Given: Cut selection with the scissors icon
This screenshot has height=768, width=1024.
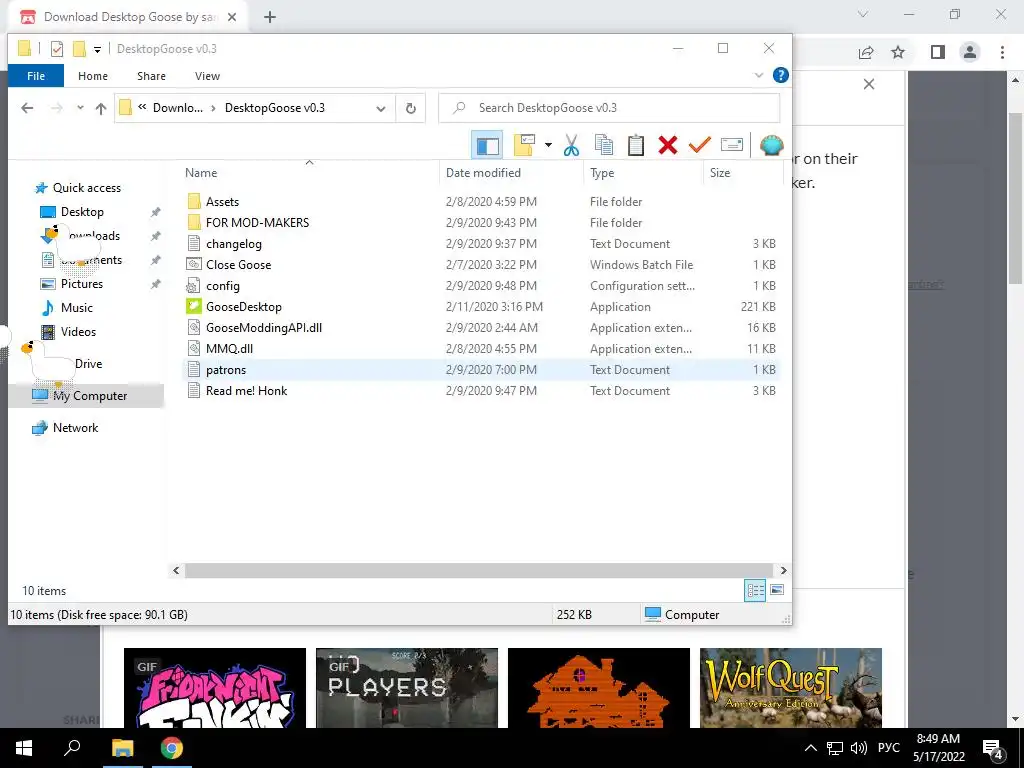Looking at the screenshot, I should point(571,145).
